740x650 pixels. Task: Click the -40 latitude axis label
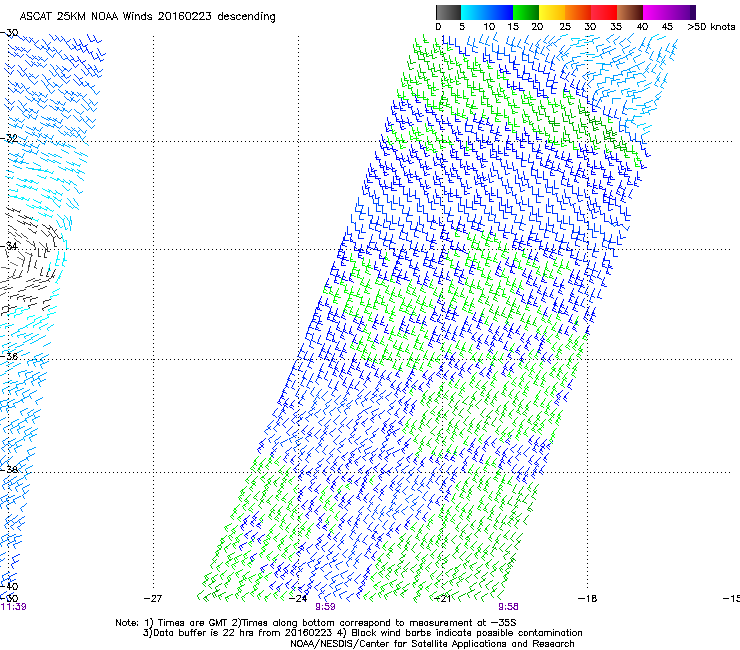[x=9, y=586]
